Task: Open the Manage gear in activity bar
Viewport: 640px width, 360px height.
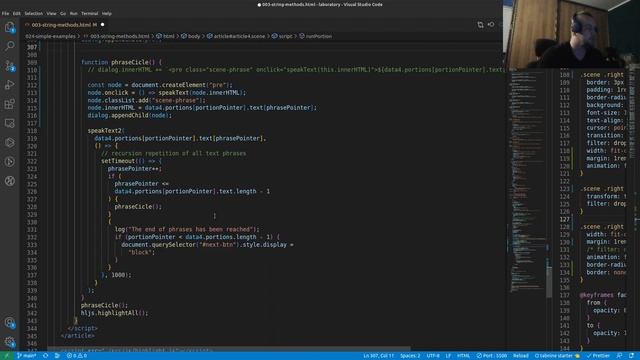Action: coord(9,342)
